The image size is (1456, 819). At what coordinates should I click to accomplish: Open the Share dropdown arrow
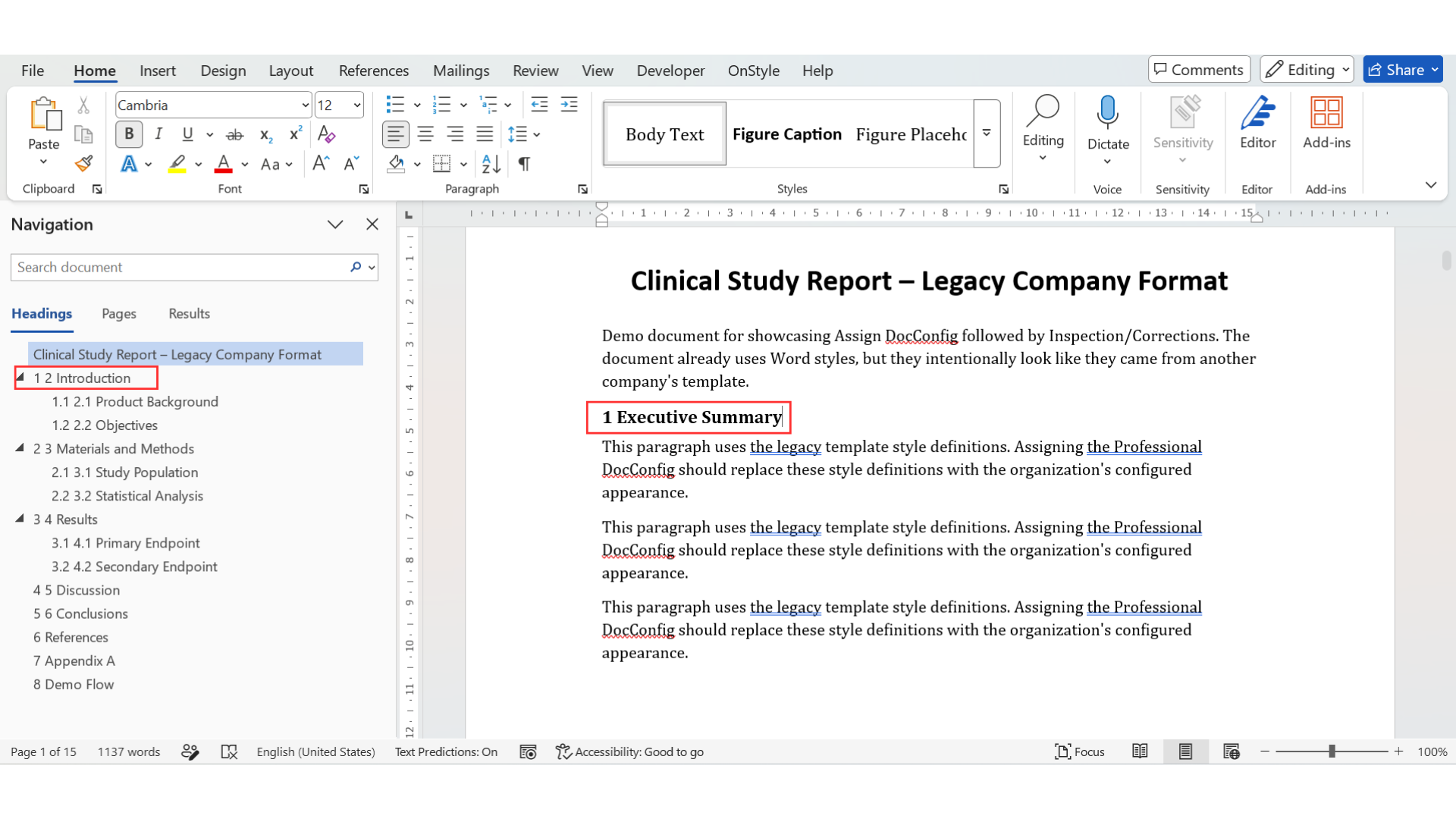[1435, 70]
